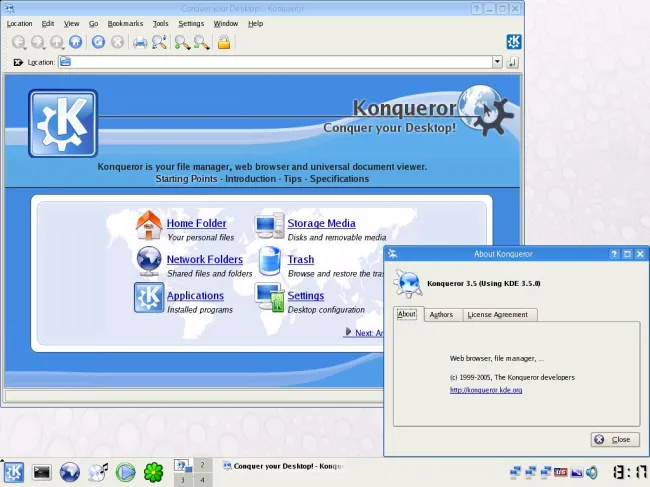Open the Window menu
650x487 pixels.
226,24
